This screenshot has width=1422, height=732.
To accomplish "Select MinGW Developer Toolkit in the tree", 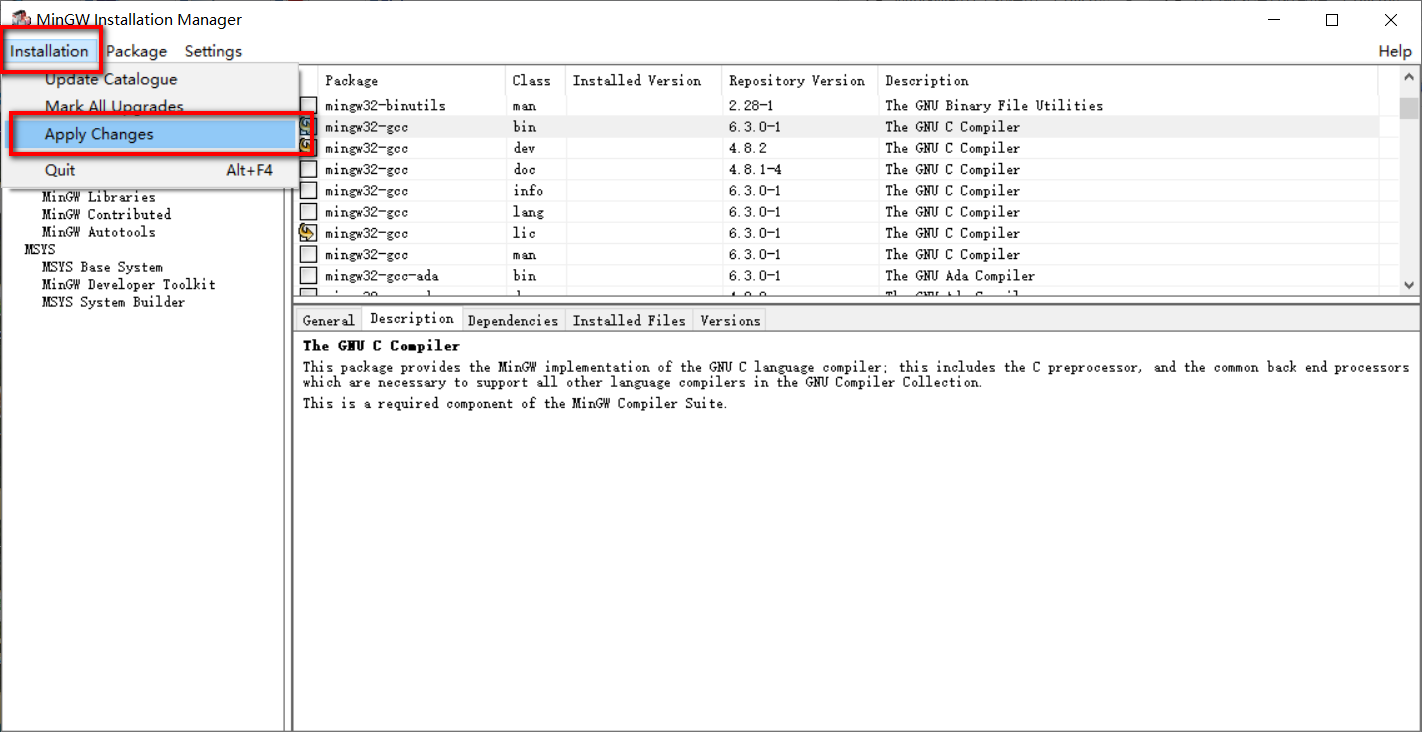I will coord(128,284).
